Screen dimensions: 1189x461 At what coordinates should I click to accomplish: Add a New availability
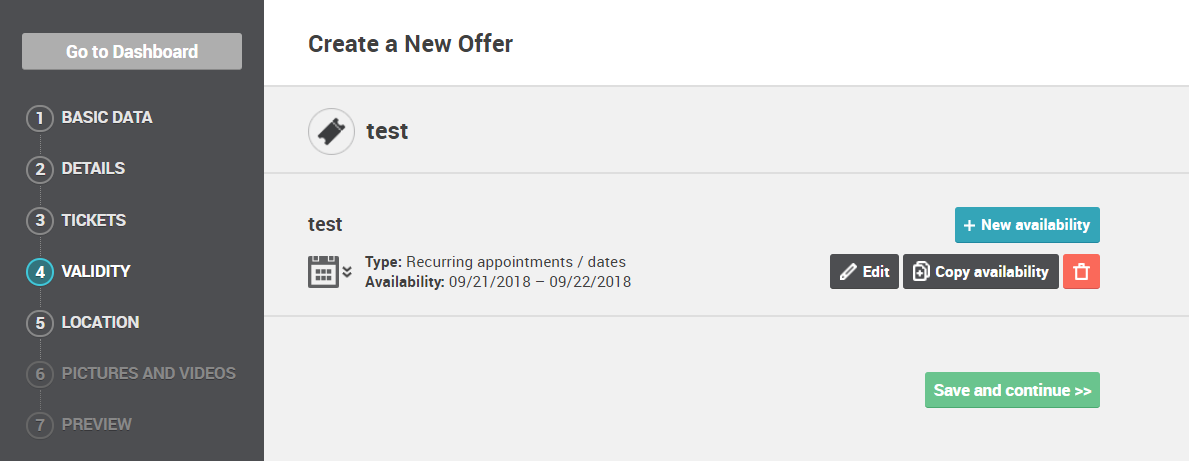pyautogui.click(x=1027, y=225)
